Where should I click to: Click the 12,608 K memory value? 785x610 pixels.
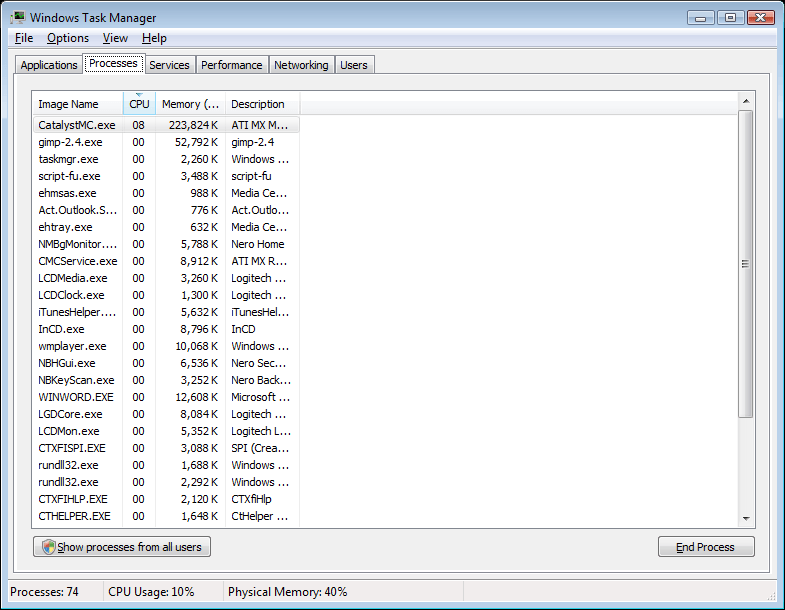(196, 398)
